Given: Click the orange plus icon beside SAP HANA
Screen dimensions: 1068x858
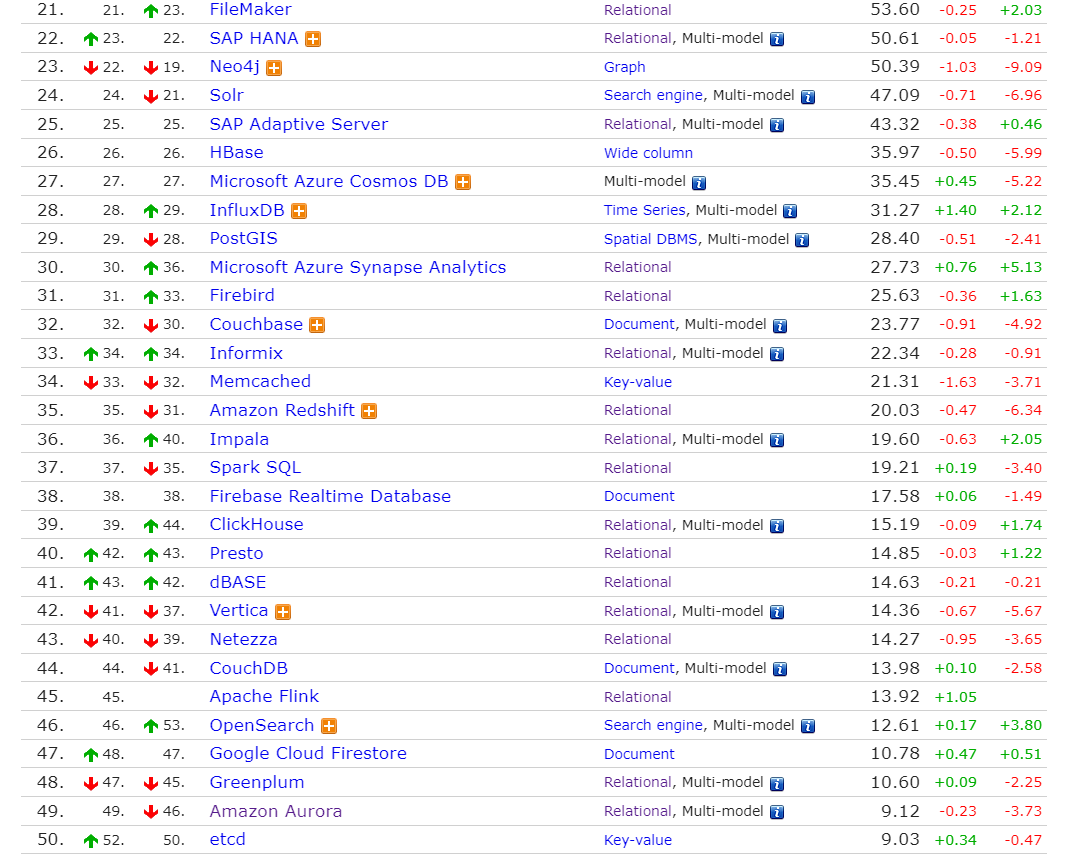Looking at the screenshot, I should coord(313,39).
